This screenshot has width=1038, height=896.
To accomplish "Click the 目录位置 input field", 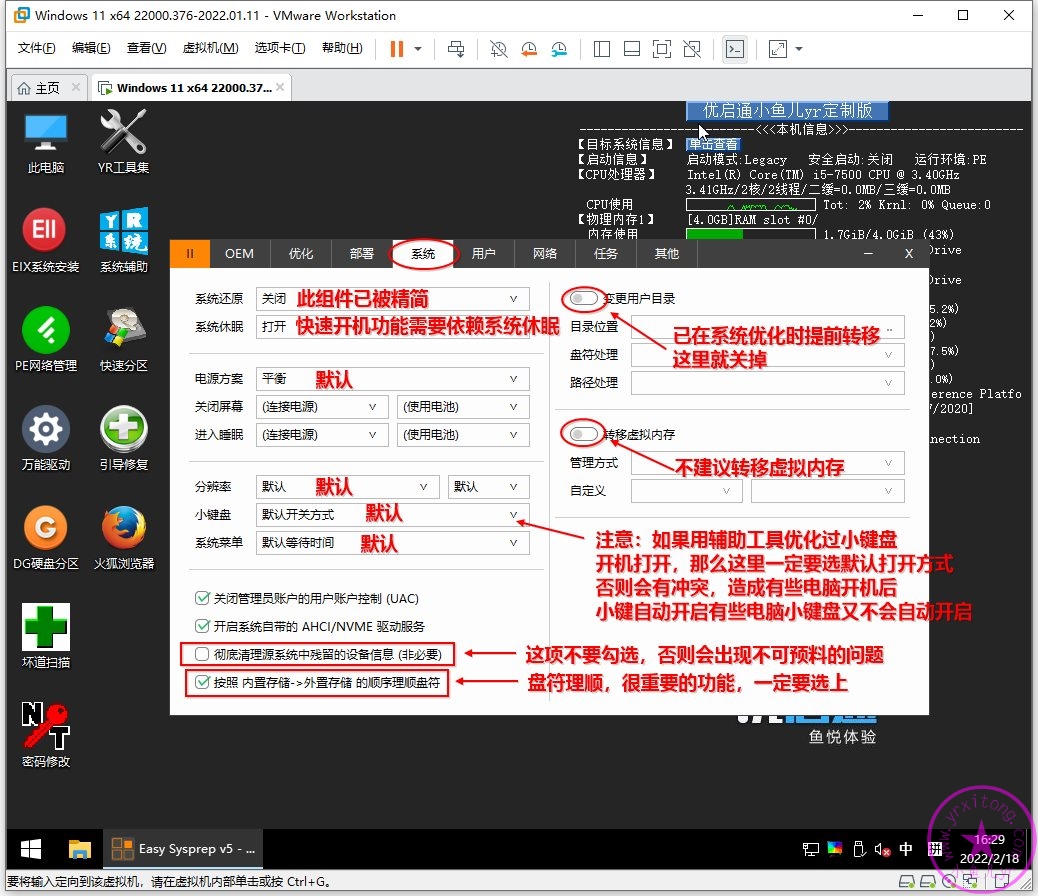I will coord(768,327).
